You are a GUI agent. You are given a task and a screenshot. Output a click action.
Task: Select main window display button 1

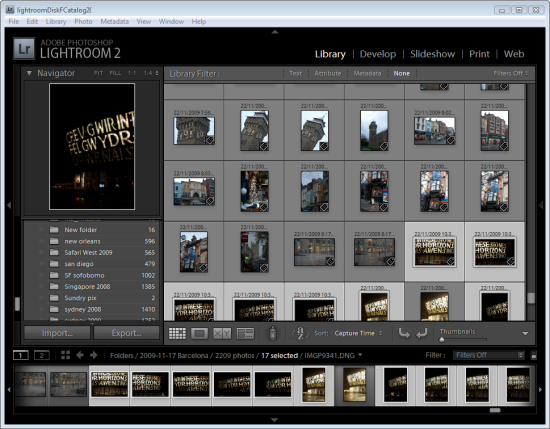click(21, 355)
